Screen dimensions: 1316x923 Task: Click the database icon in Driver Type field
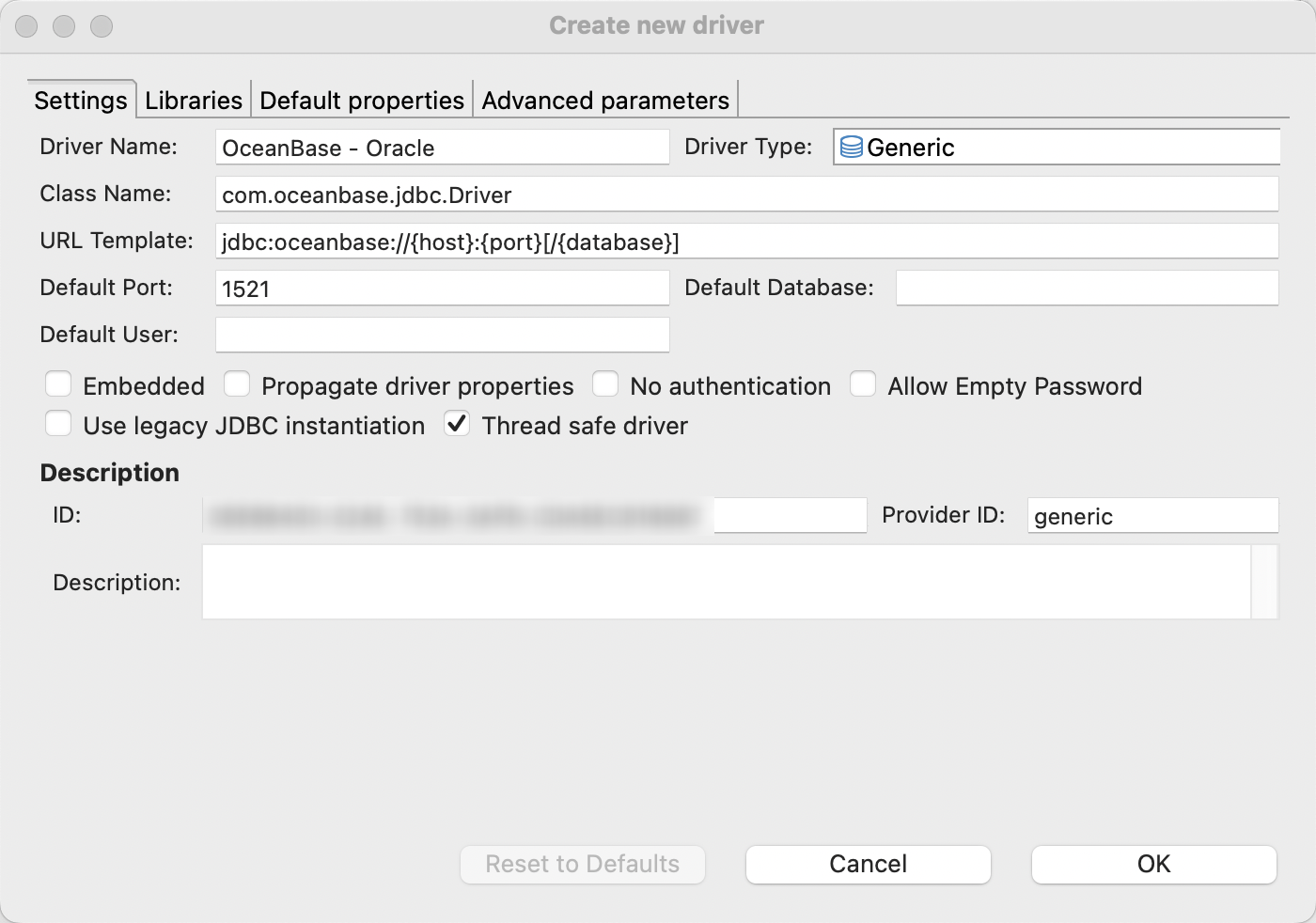[852, 147]
